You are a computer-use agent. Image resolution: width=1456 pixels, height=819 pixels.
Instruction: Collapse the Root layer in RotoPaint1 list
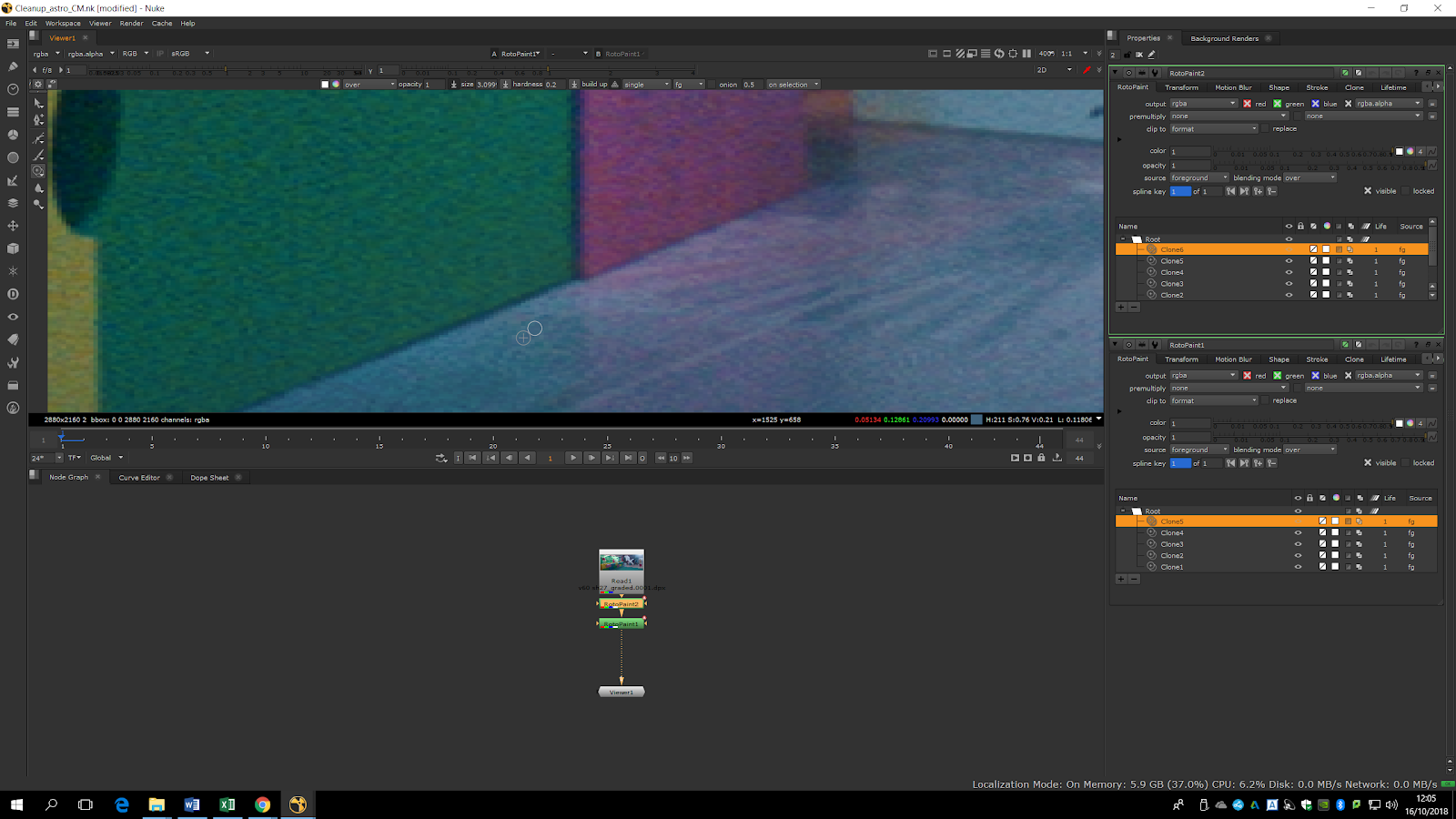pos(1123,511)
